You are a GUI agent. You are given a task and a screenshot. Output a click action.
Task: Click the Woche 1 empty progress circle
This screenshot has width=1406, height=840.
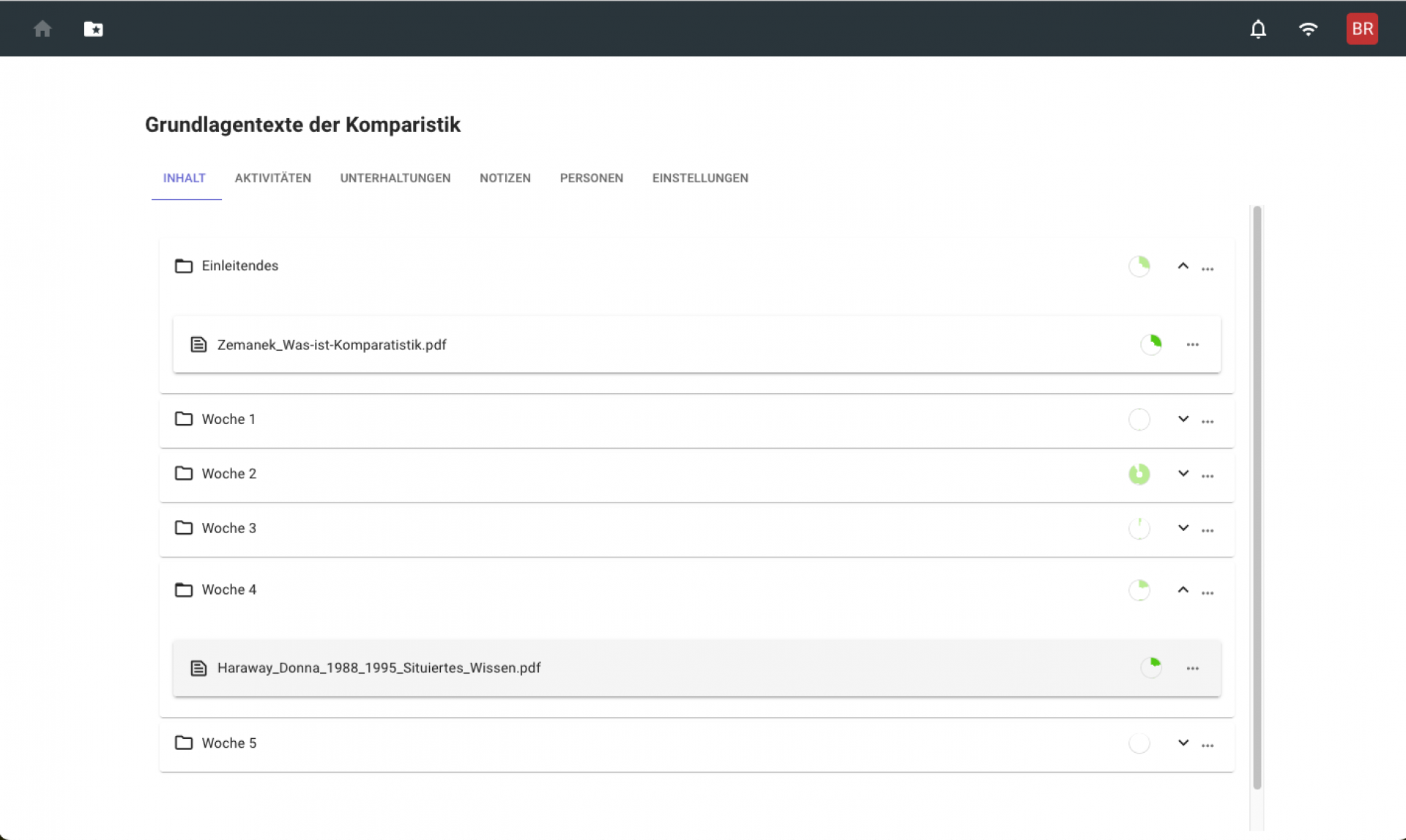click(x=1139, y=420)
